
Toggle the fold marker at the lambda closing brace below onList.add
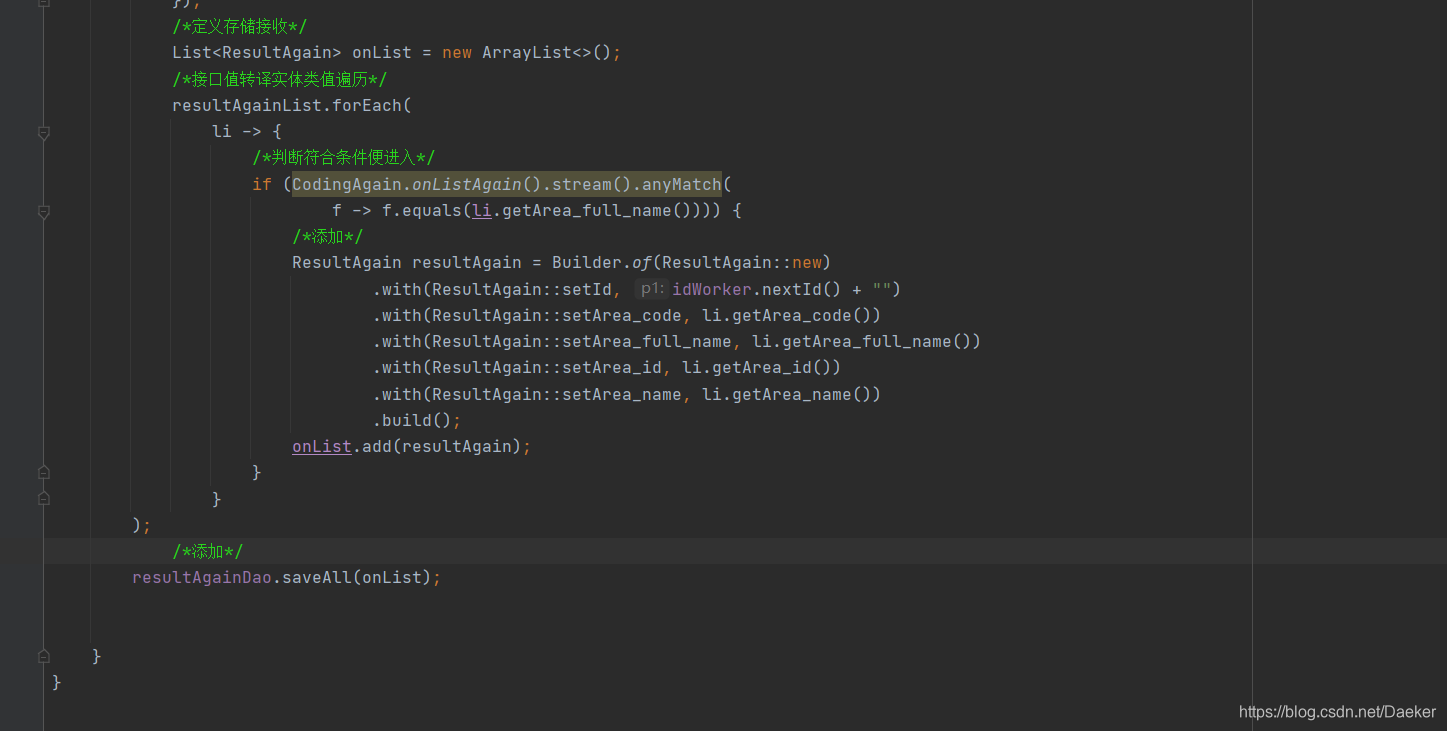coord(43,498)
